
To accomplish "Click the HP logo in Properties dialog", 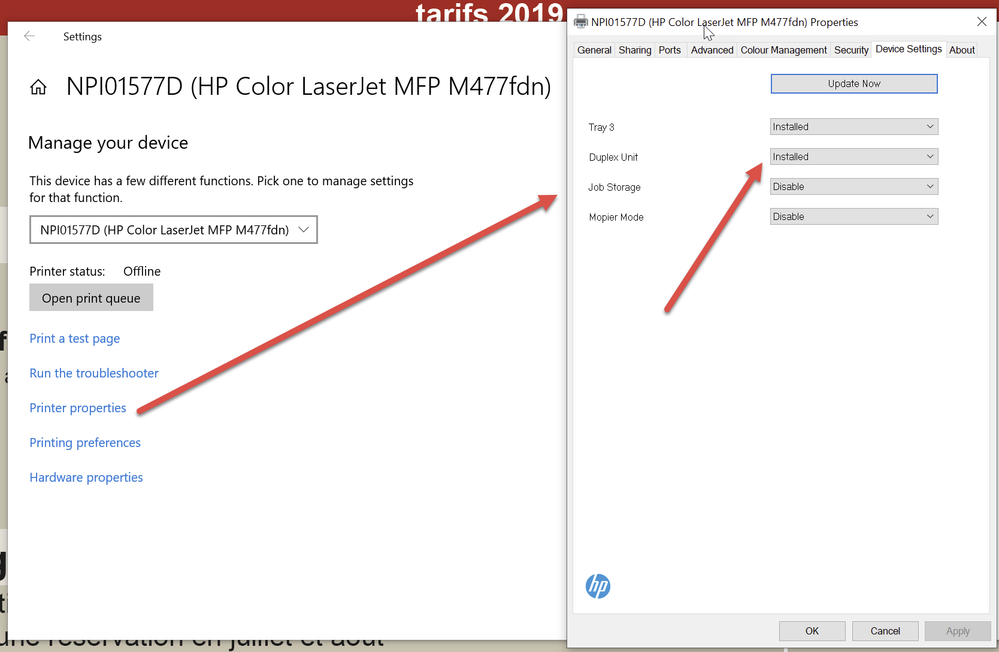I will [598, 586].
